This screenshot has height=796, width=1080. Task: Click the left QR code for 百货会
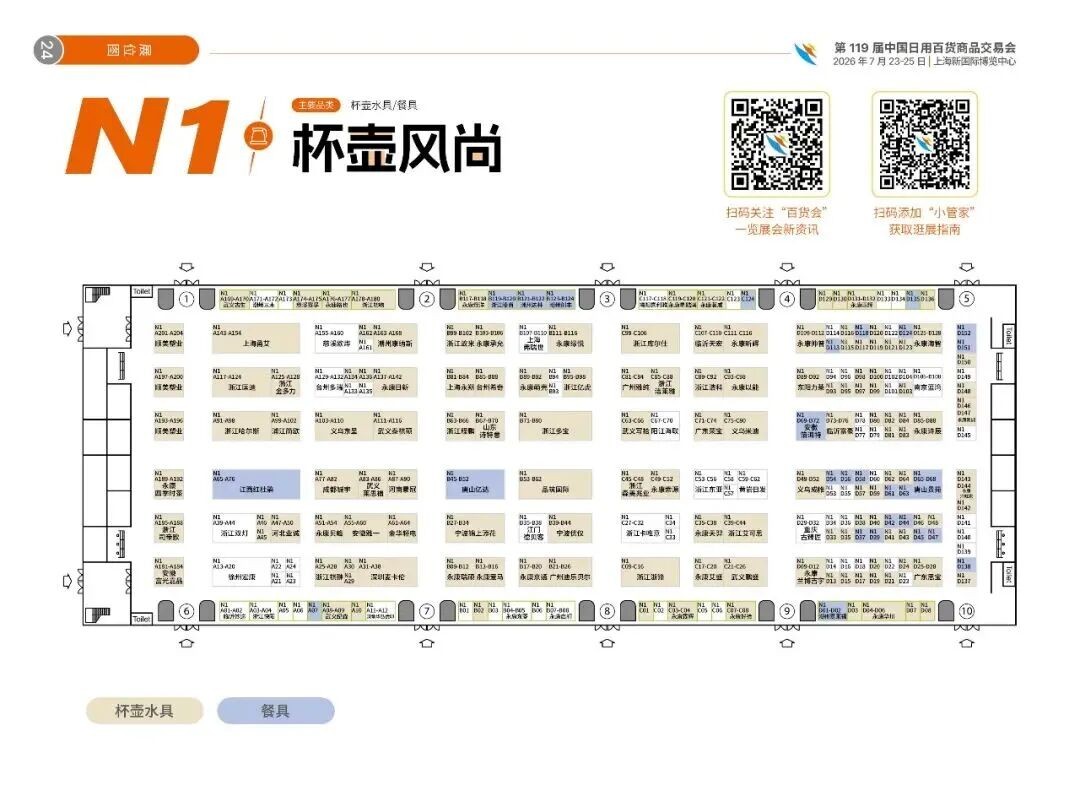coord(776,145)
